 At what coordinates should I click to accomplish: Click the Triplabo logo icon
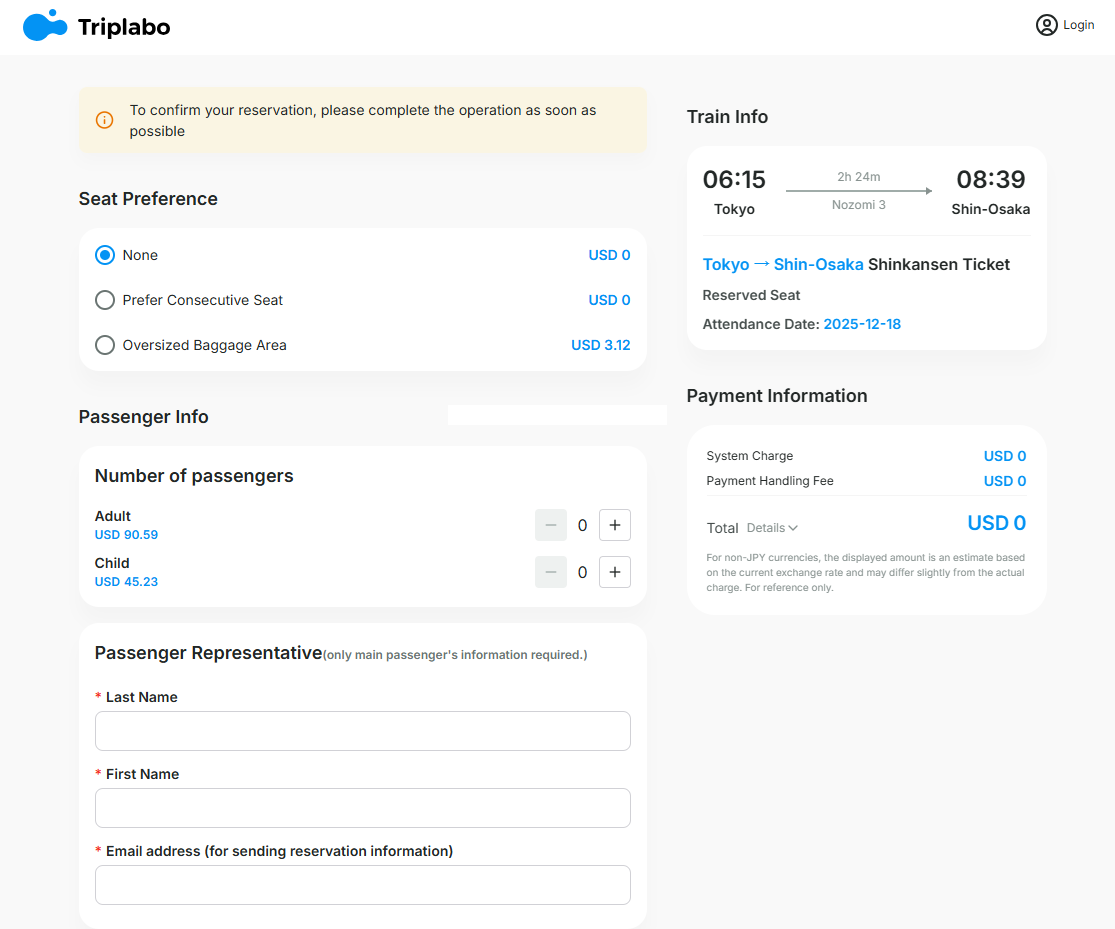(x=45, y=26)
